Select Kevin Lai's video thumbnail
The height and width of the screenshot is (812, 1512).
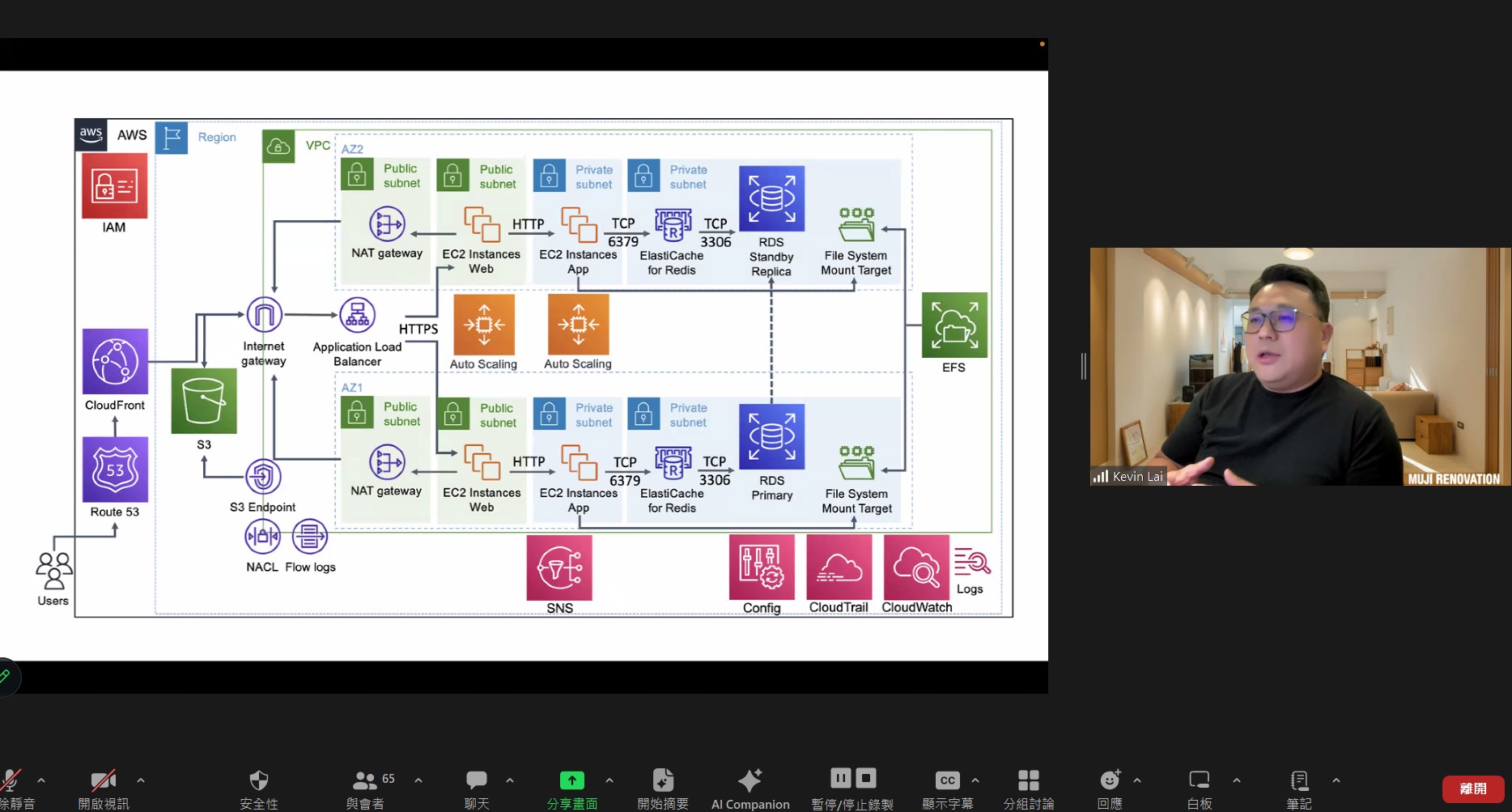[x=1300, y=367]
